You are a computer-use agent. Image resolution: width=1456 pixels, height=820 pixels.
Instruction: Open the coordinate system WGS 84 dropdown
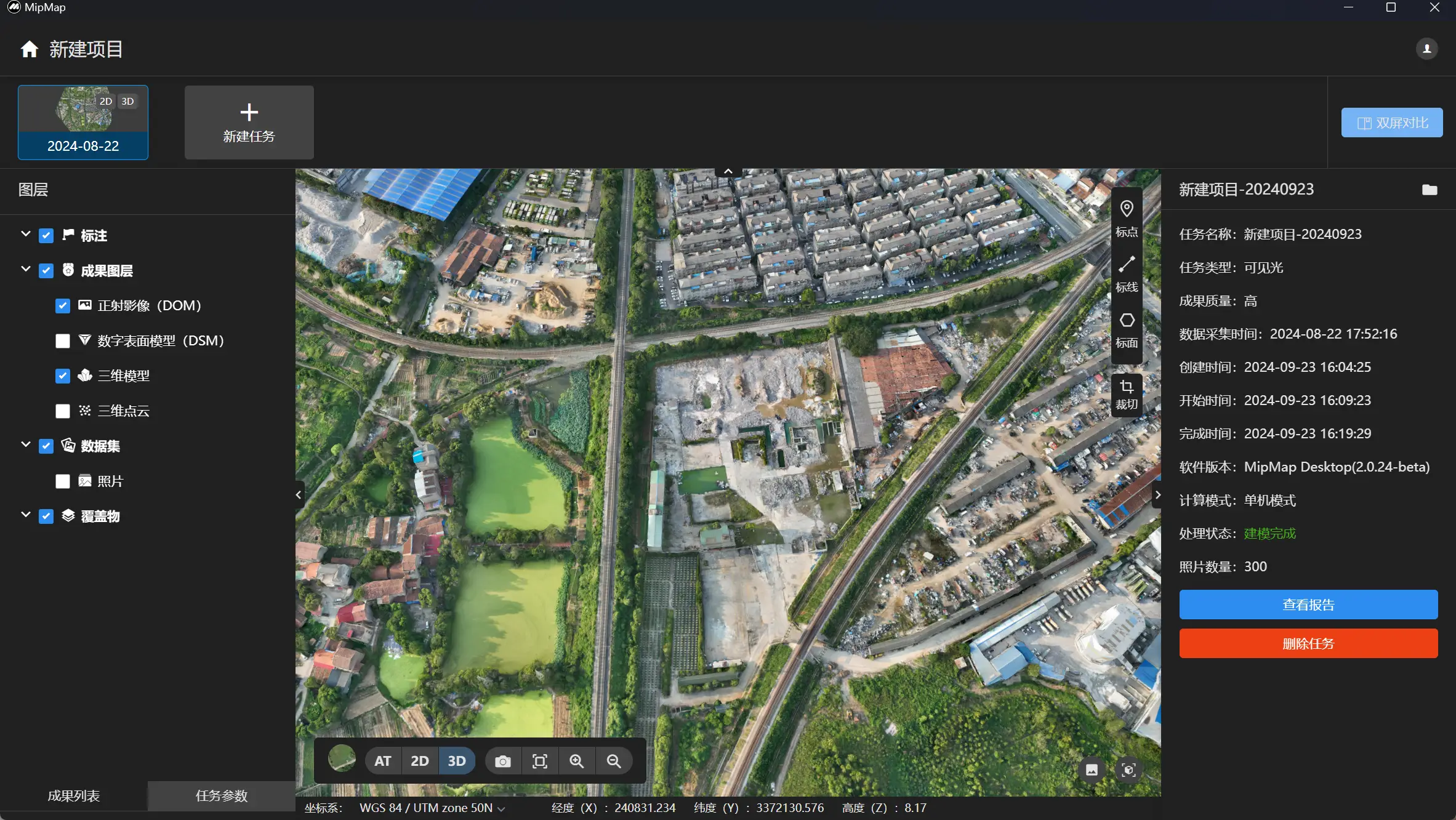click(x=432, y=808)
